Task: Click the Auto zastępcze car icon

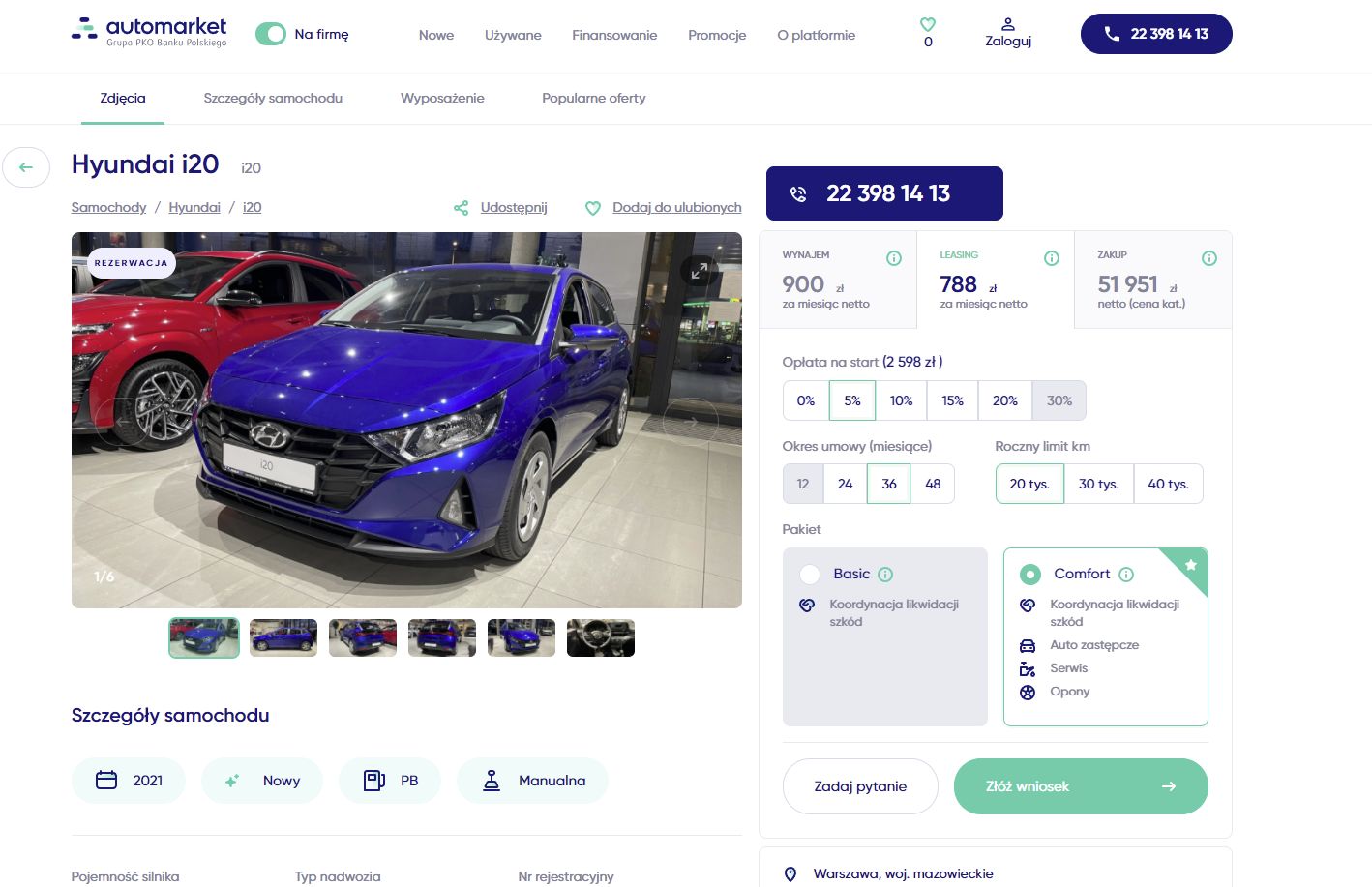Action: (1028, 645)
